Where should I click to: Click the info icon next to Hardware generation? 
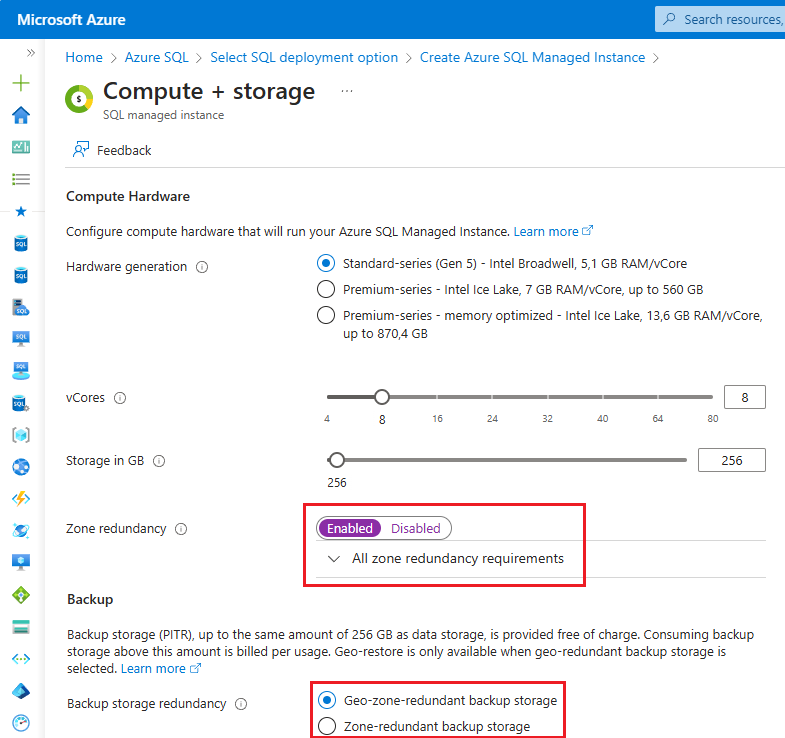pos(202,267)
